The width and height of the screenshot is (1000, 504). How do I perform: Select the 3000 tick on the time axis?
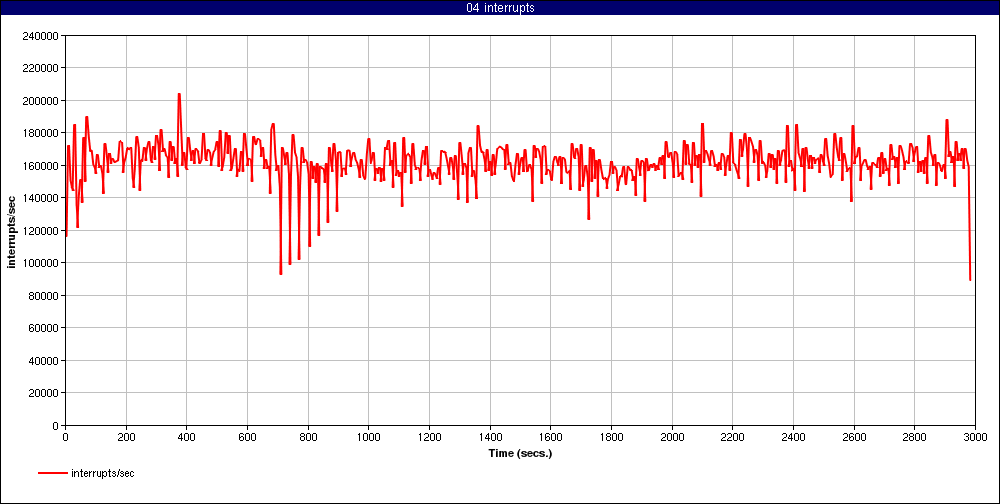(x=975, y=437)
